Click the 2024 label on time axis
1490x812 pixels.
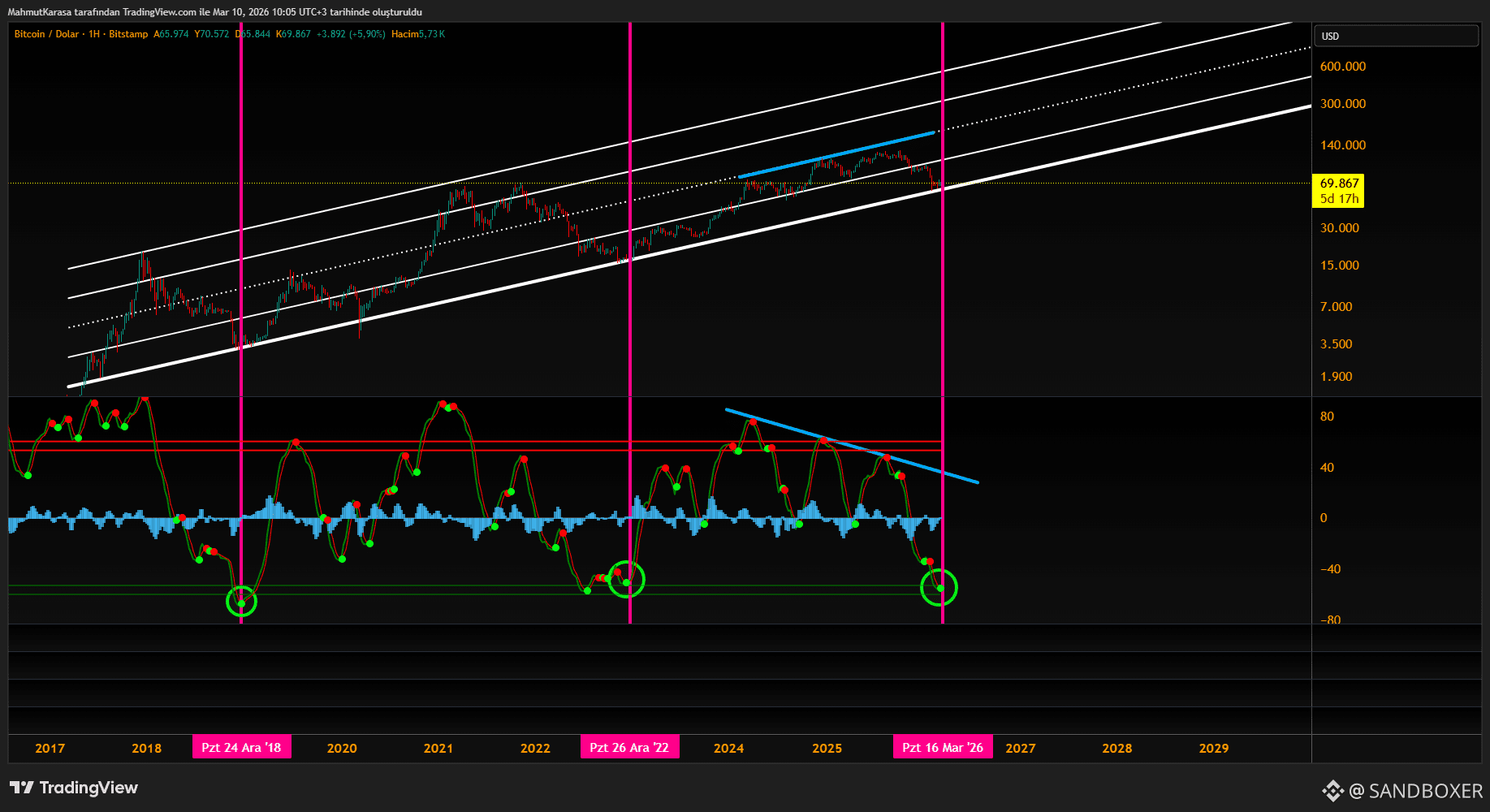[x=728, y=748]
